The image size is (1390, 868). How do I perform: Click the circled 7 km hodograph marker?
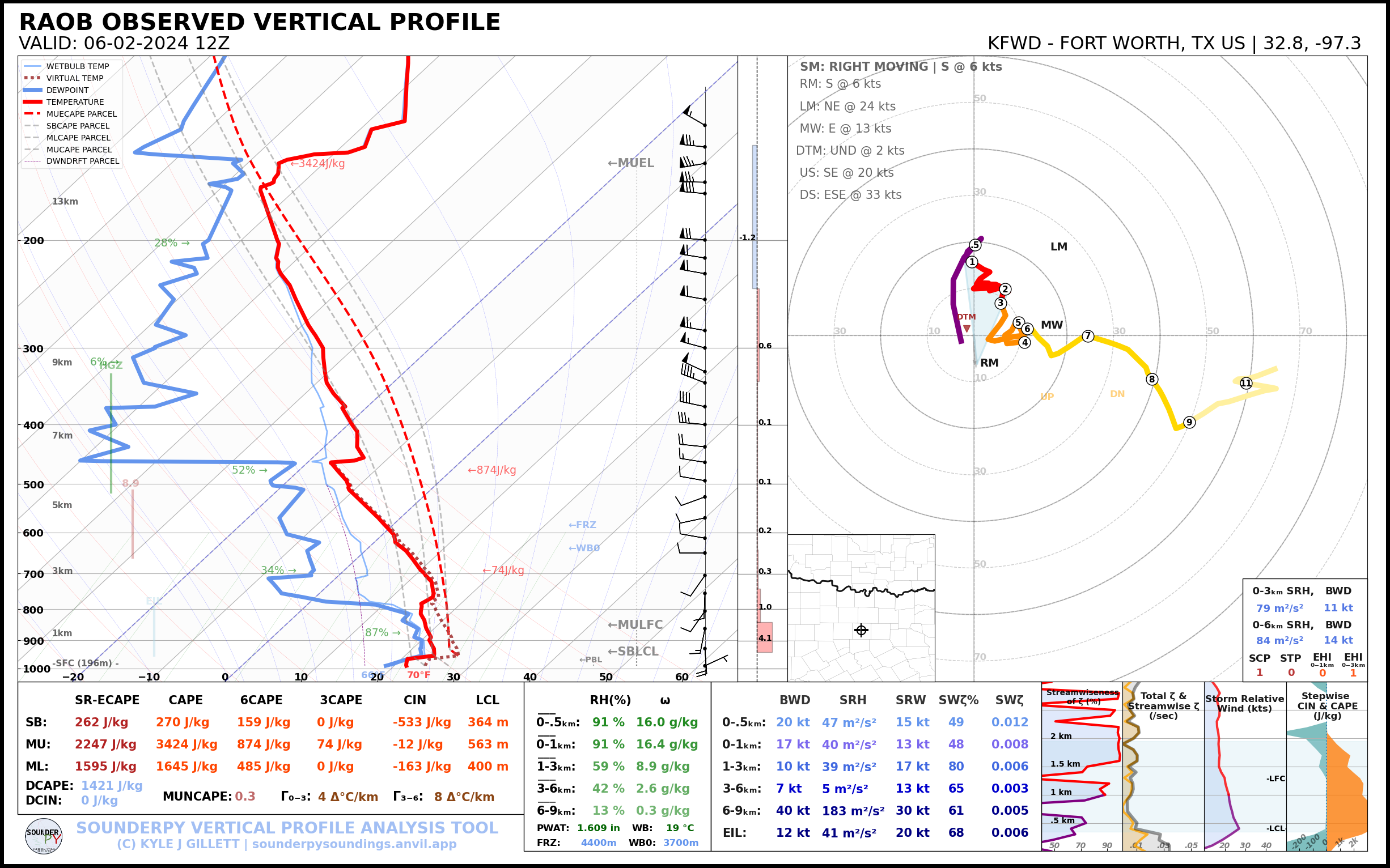click(x=1087, y=336)
